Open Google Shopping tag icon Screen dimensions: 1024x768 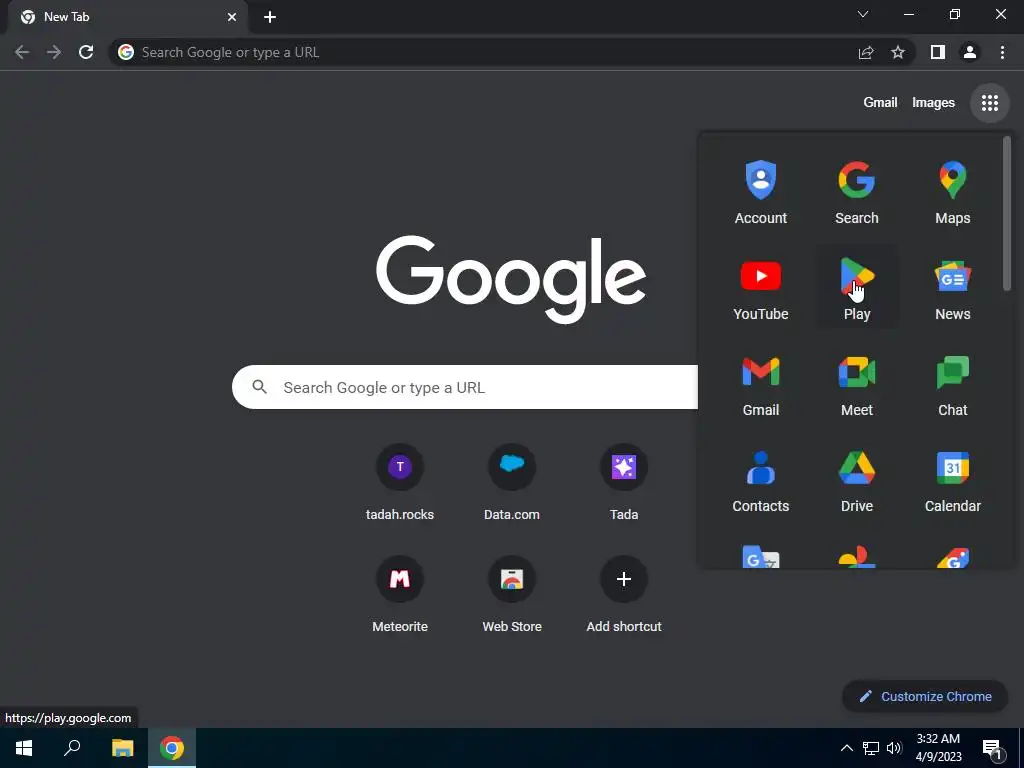coord(952,557)
